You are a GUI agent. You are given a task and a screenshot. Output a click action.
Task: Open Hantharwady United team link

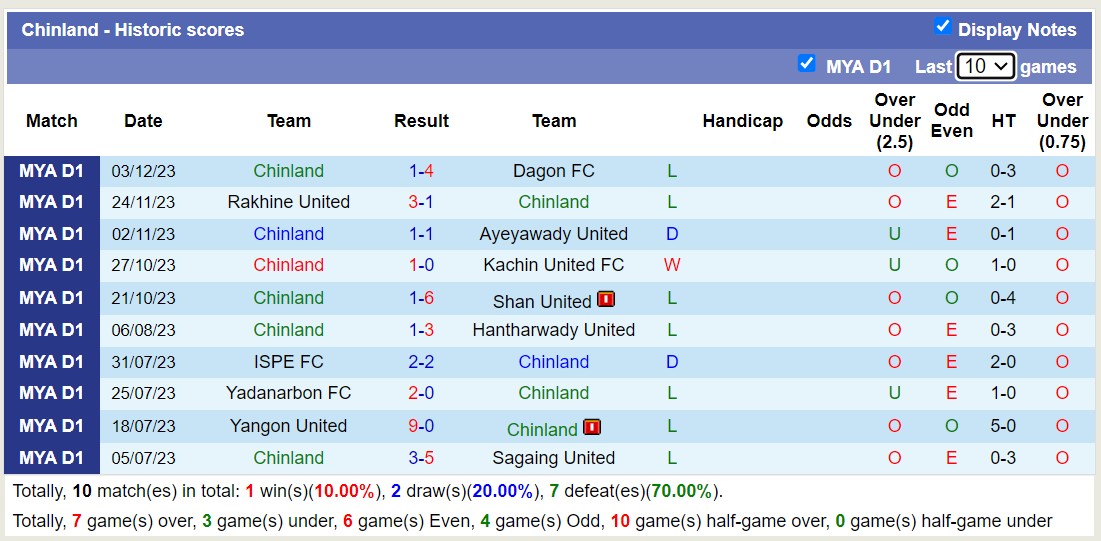point(553,330)
